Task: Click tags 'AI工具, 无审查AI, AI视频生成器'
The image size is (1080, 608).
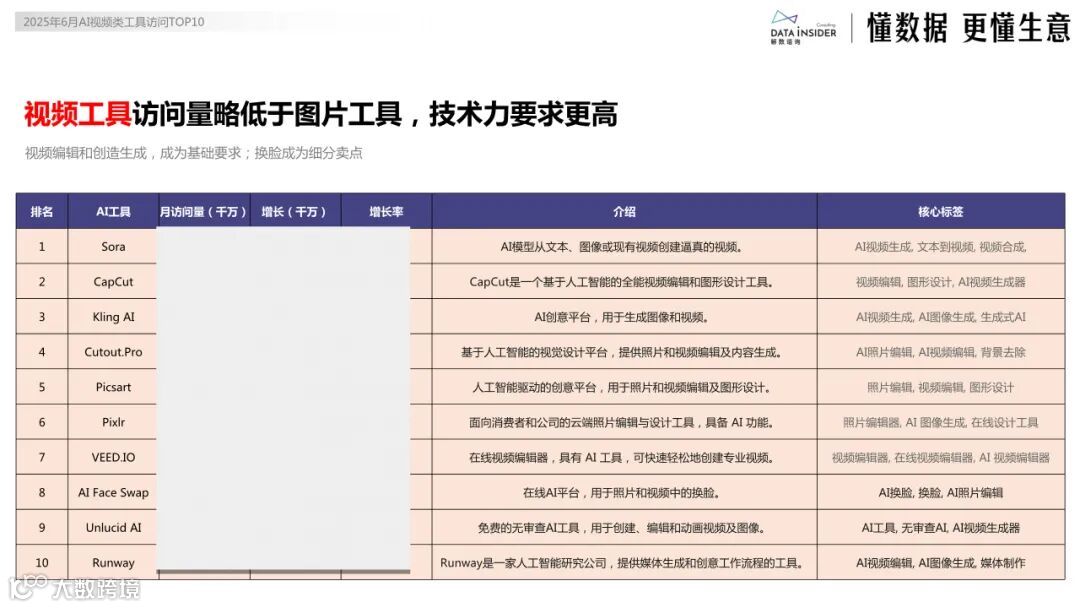Action: pyautogui.click(x=941, y=527)
